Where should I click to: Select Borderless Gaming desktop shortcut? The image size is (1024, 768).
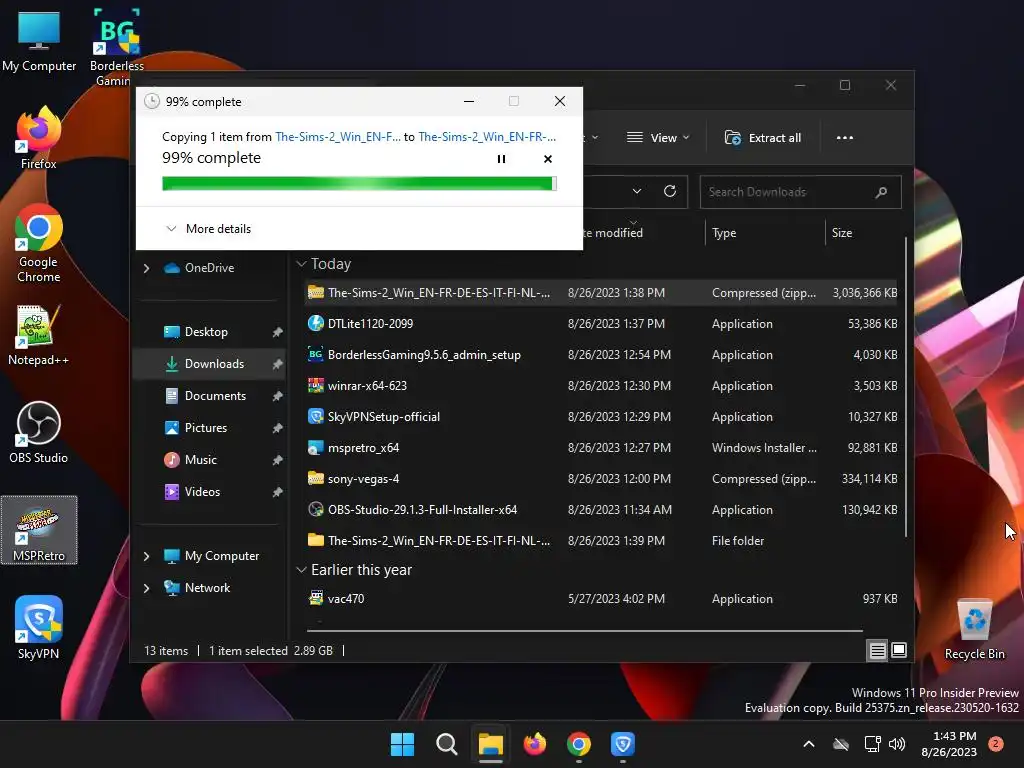click(x=117, y=47)
